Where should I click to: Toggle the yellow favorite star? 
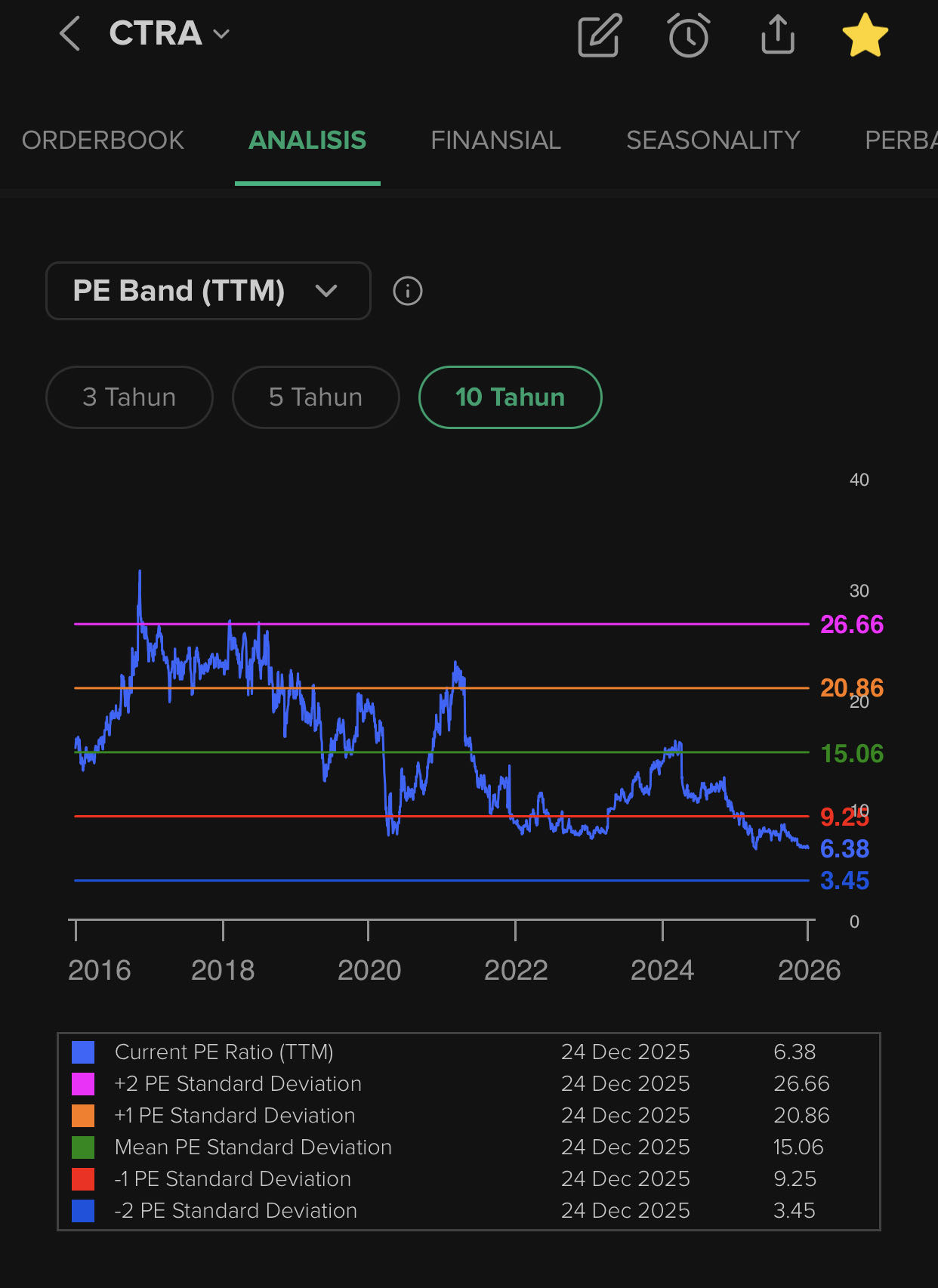(x=865, y=35)
